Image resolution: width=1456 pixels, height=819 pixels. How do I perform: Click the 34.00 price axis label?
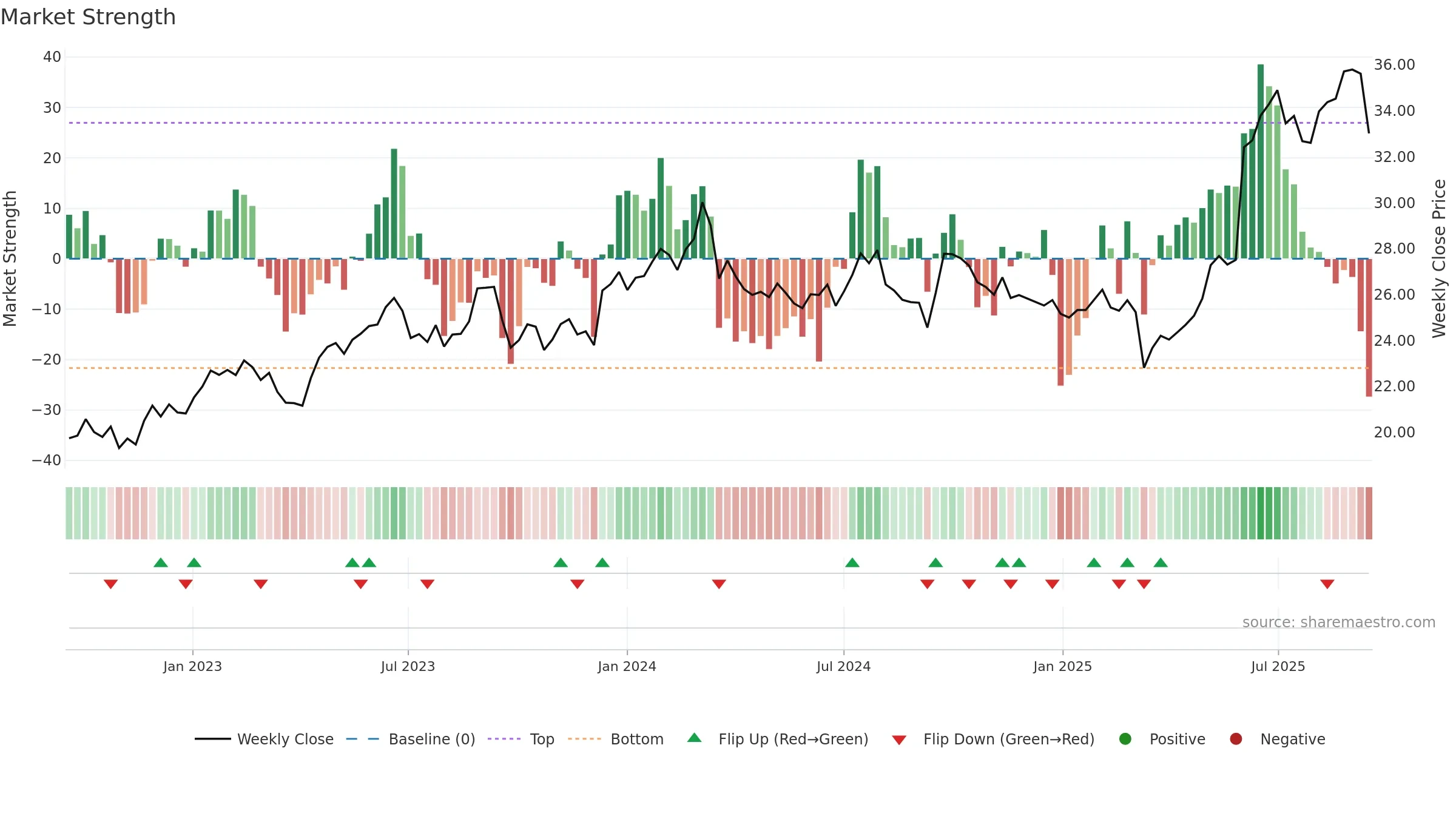1394,111
